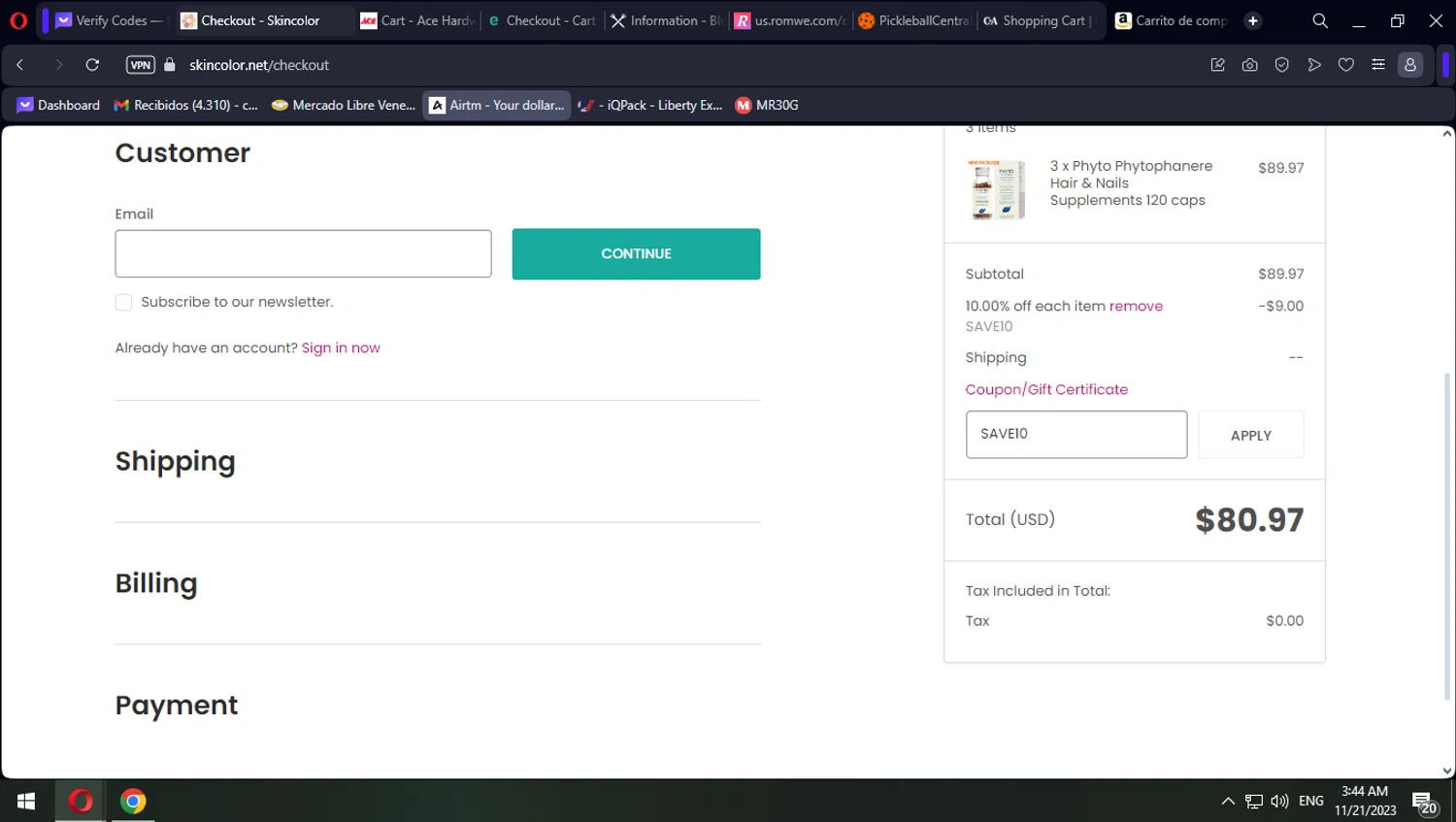The height and width of the screenshot is (822, 1456).
Task: Switch to Carrito de compras Amazon tab
Action: 1173,20
